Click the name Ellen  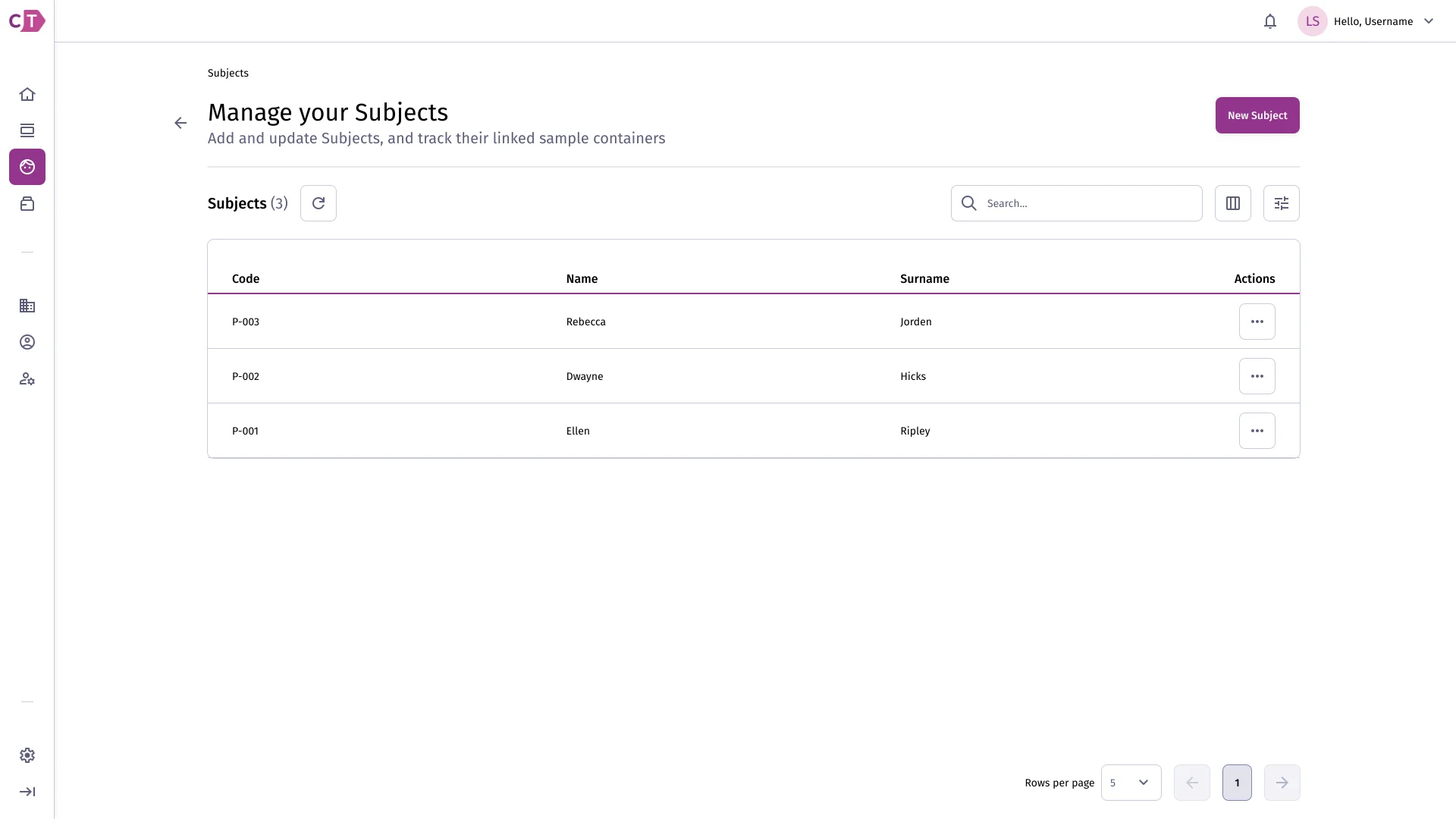point(578,431)
